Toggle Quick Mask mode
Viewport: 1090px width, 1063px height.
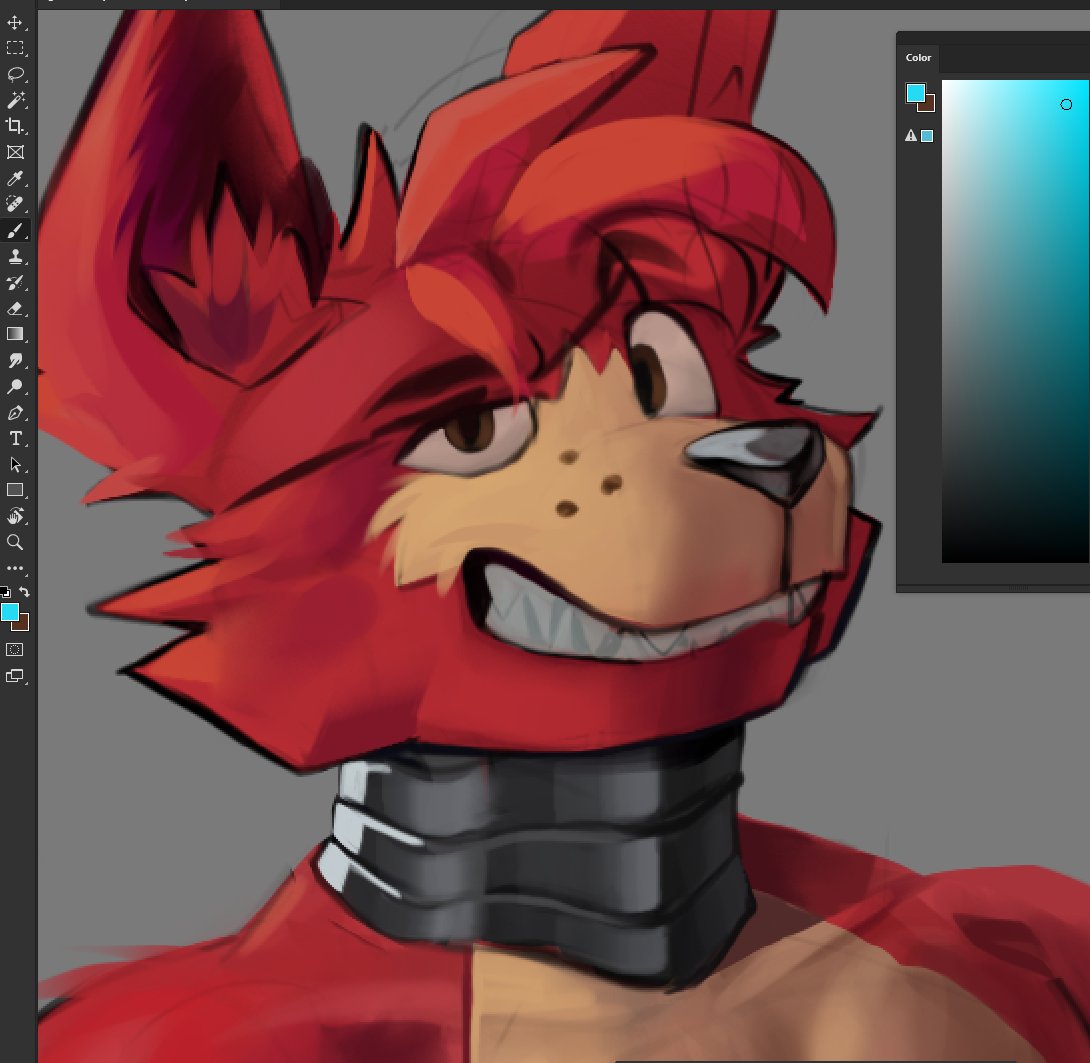pyautogui.click(x=15, y=649)
